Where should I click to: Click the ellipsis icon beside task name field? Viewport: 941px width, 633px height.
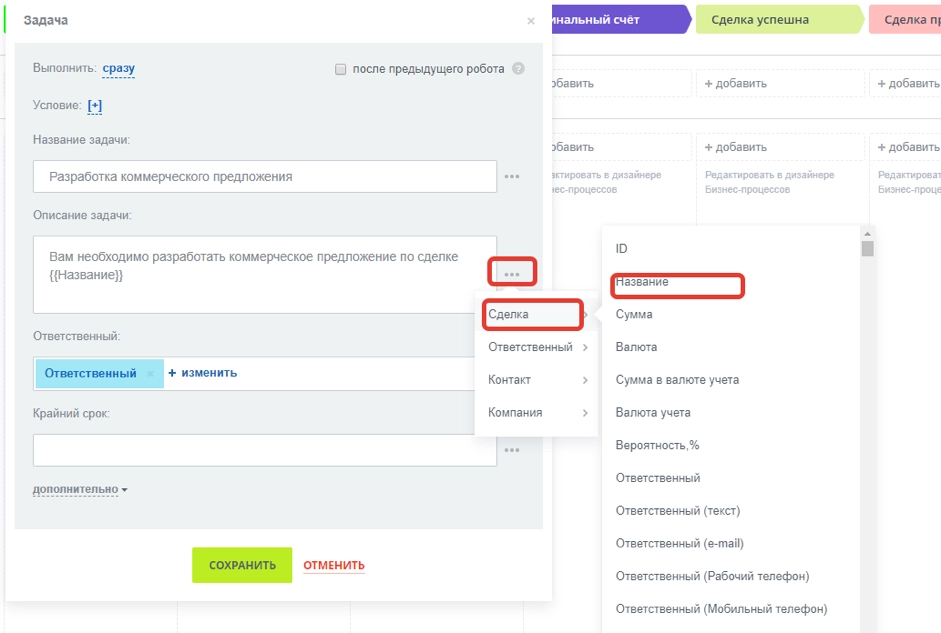click(512, 177)
